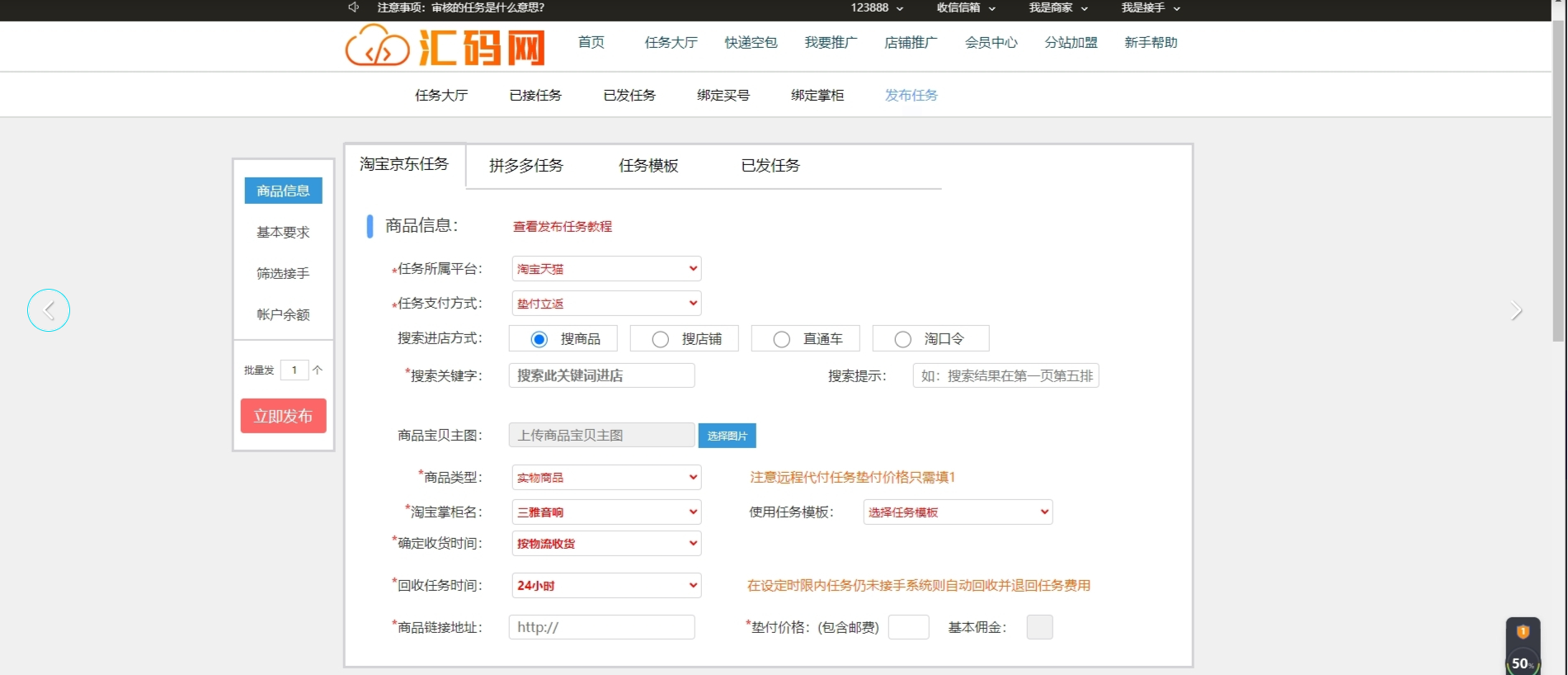Select 直通车 search method

pyautogui.click(x=781, y=339)
